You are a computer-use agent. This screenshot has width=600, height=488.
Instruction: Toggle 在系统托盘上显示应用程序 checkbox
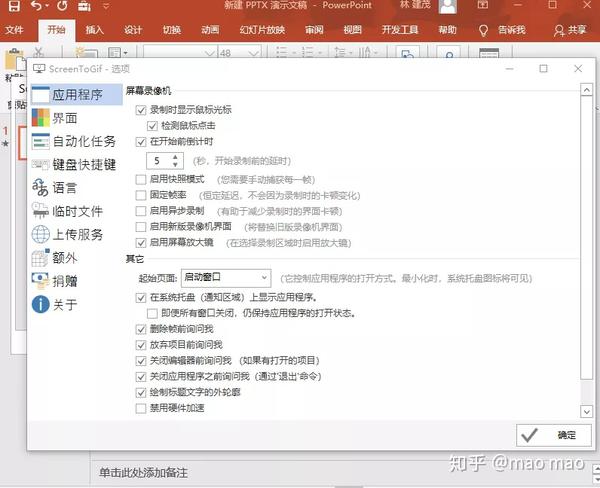[x=141, y=298]
